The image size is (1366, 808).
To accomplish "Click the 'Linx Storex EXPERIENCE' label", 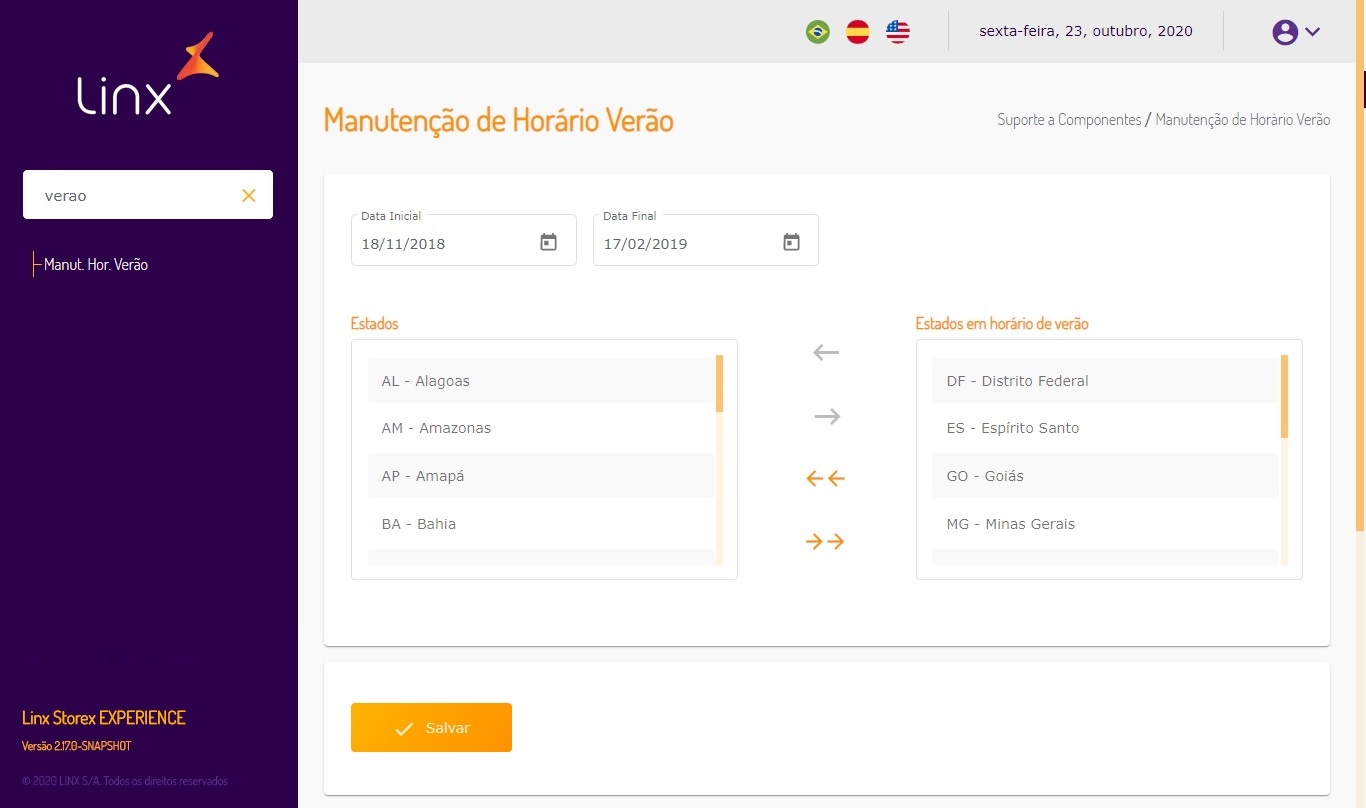I will point(104,718).
